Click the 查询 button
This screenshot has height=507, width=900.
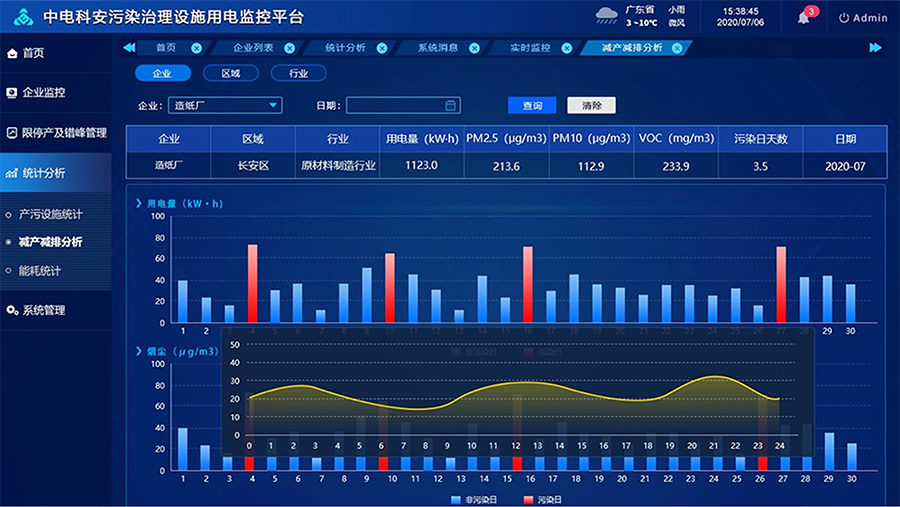(532, 105)
